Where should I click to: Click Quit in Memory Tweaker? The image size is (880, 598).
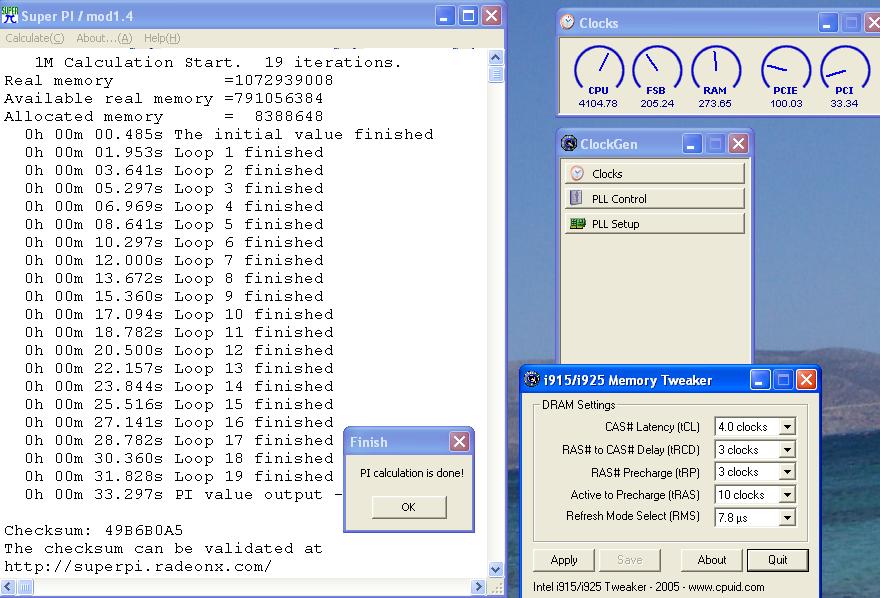[778, 560]
